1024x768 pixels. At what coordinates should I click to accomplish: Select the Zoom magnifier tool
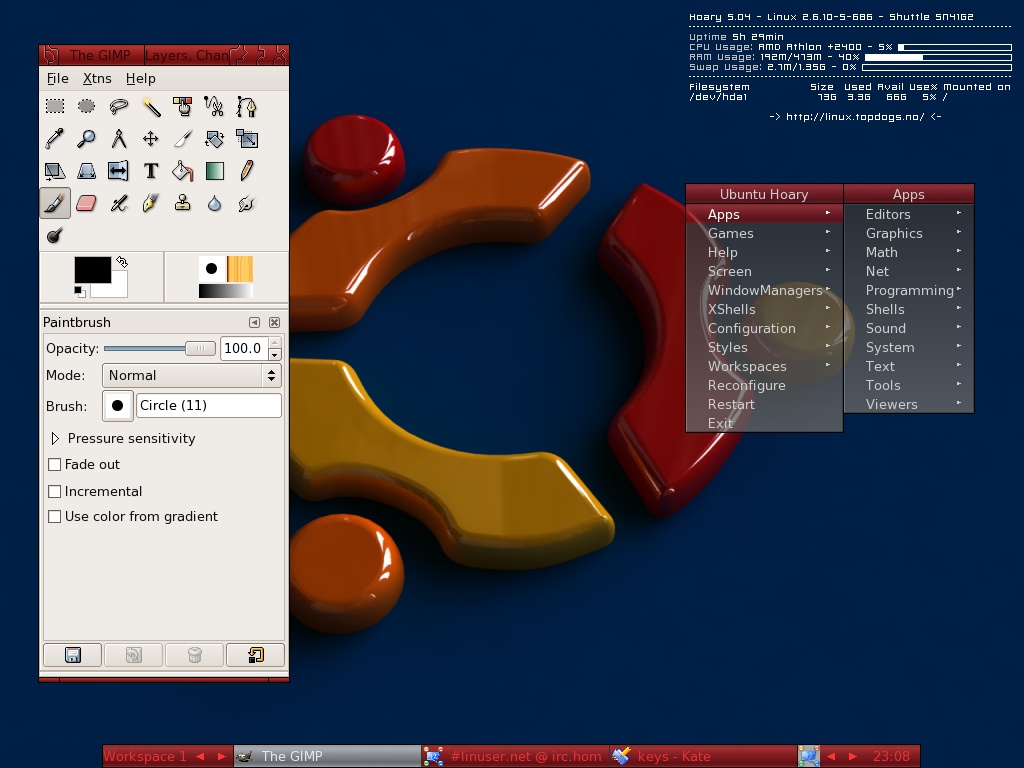(x=86, y=138)
